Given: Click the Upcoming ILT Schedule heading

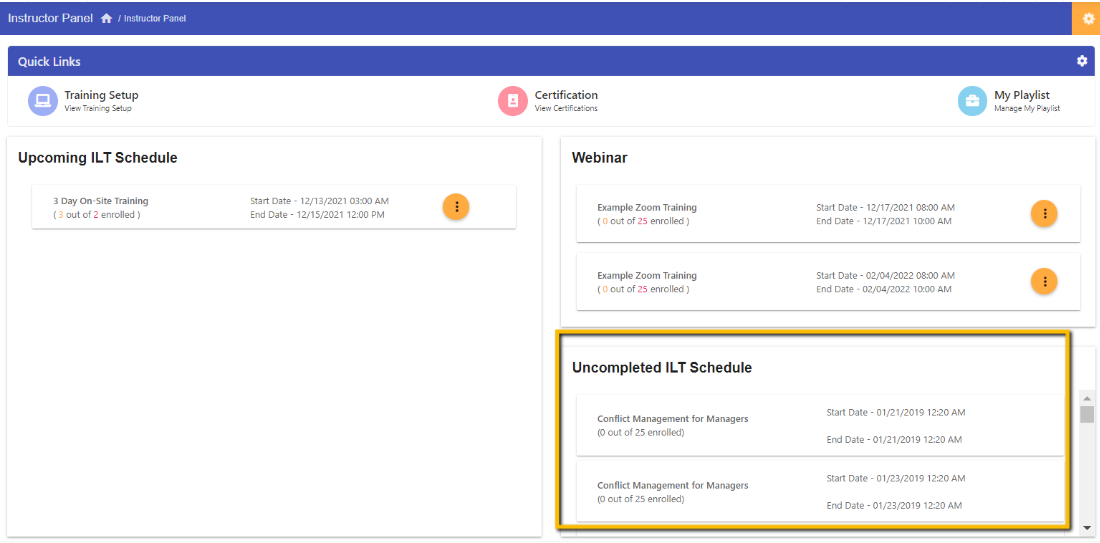Looking at the screenshot, I should tap(98, 158).
